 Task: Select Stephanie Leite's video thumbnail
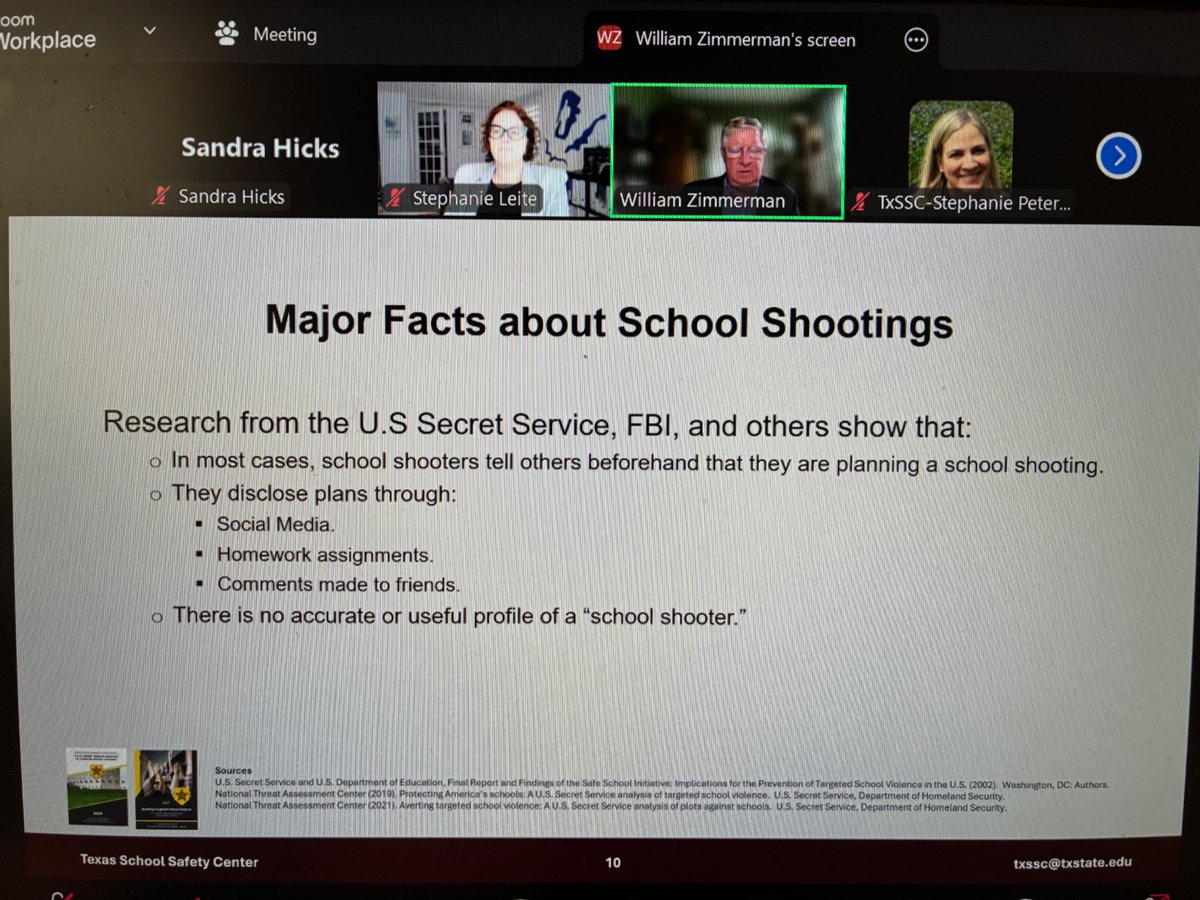[493, 149]
